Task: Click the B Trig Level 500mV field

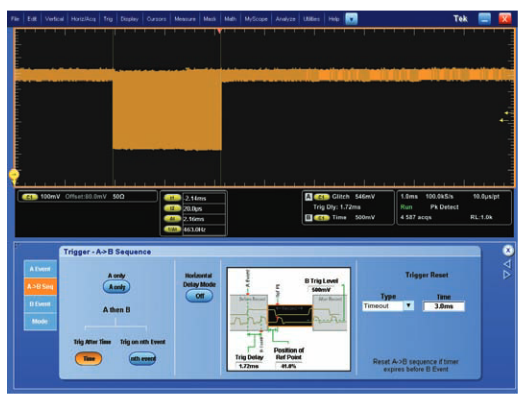Action: (x=322, y=290)
